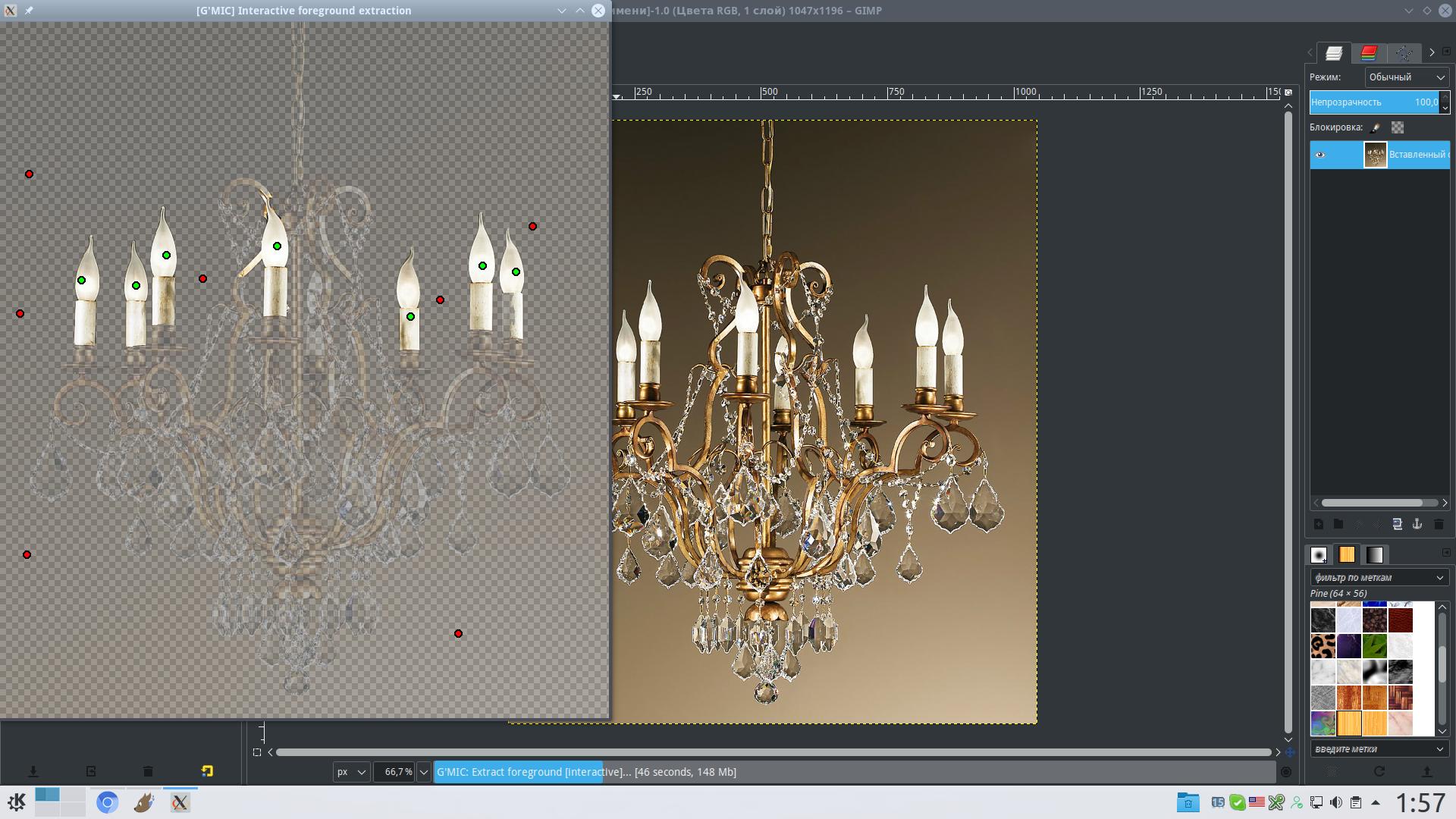Open the clipboard icon in the system tray
Viewport: 1456px width, 819px height.
[x=1356, y=802]
